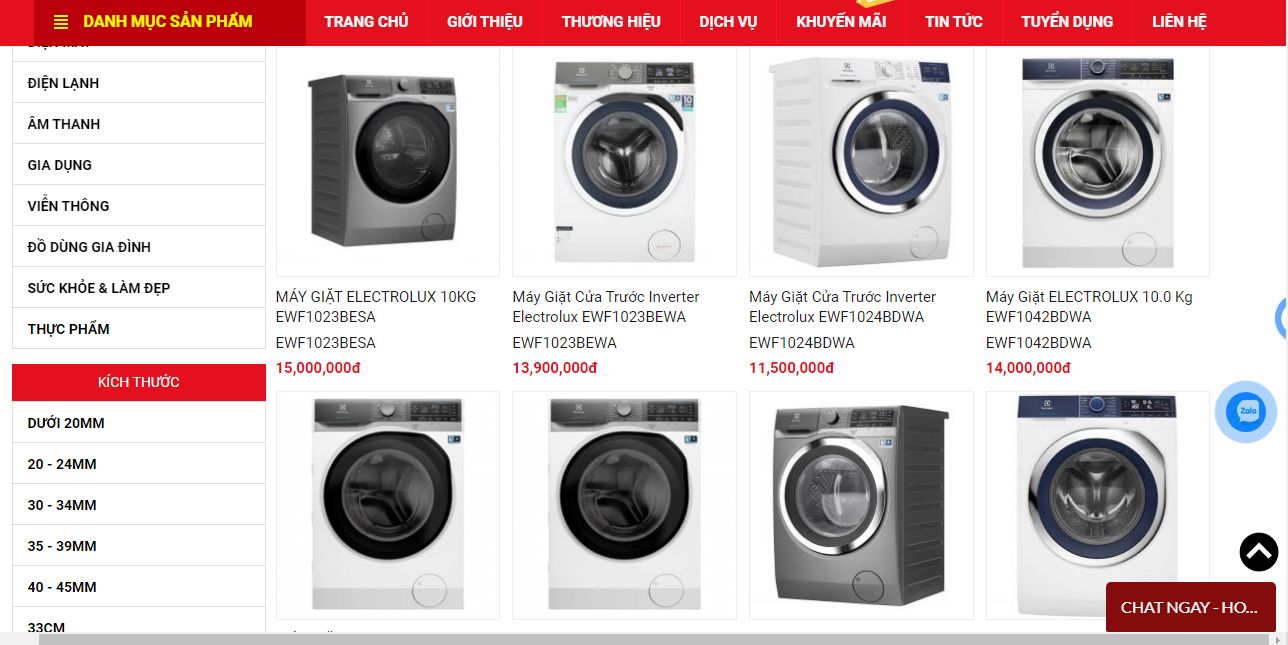Click the scroll-to-top arrow icon

pyautogui.click(x=1259, y=552)
